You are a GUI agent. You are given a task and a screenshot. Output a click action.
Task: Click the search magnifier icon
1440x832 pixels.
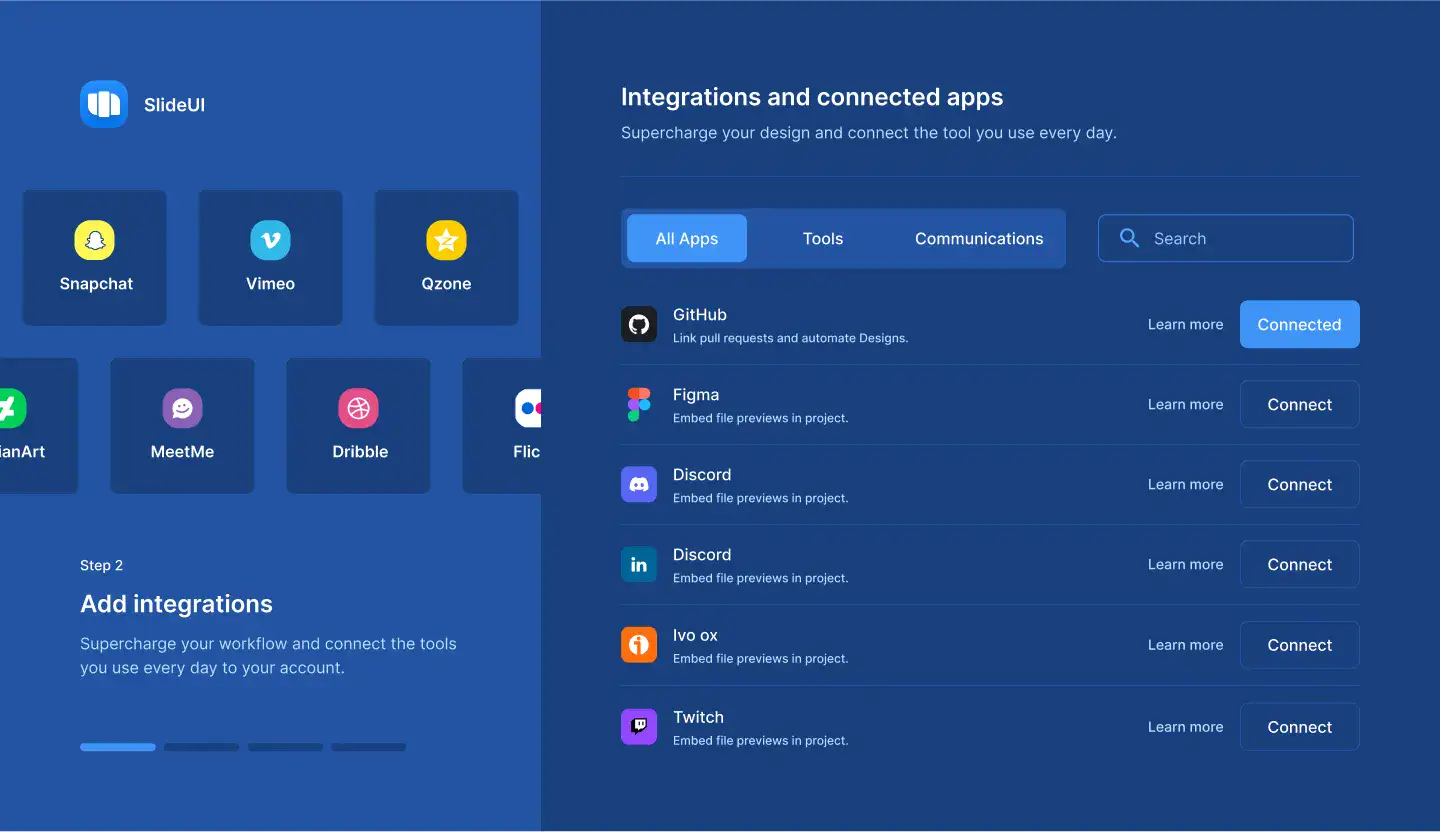point(1129,238)
